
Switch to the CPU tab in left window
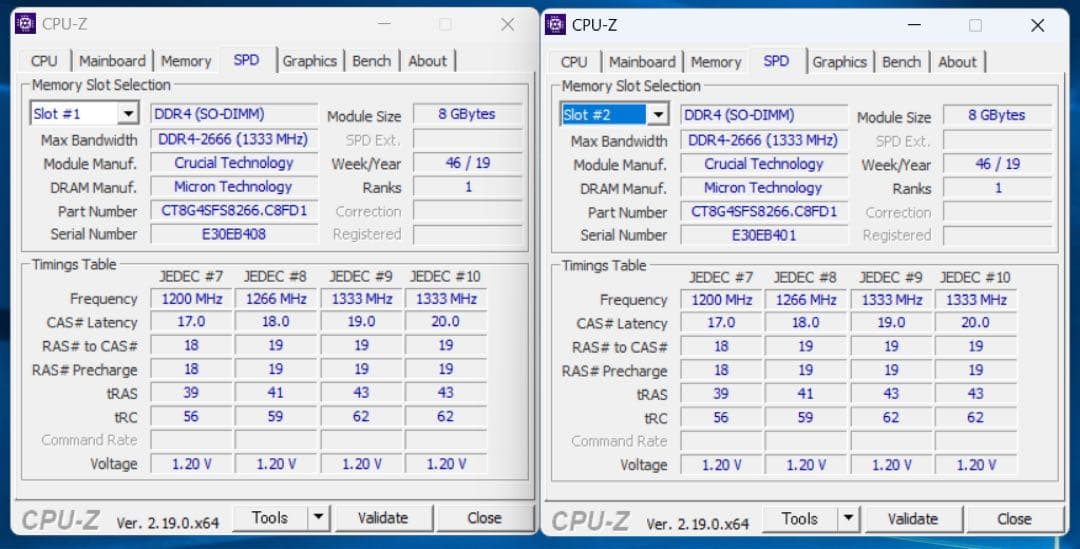pos(43,61)
